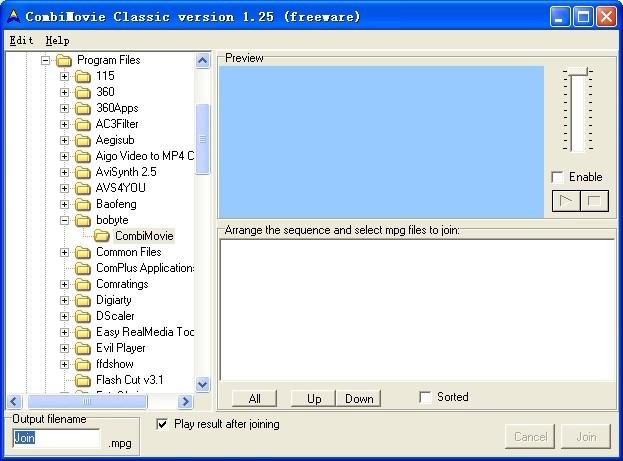
Task: Tick the Enable preview checkbox
Action: click(x=557, y=177)
